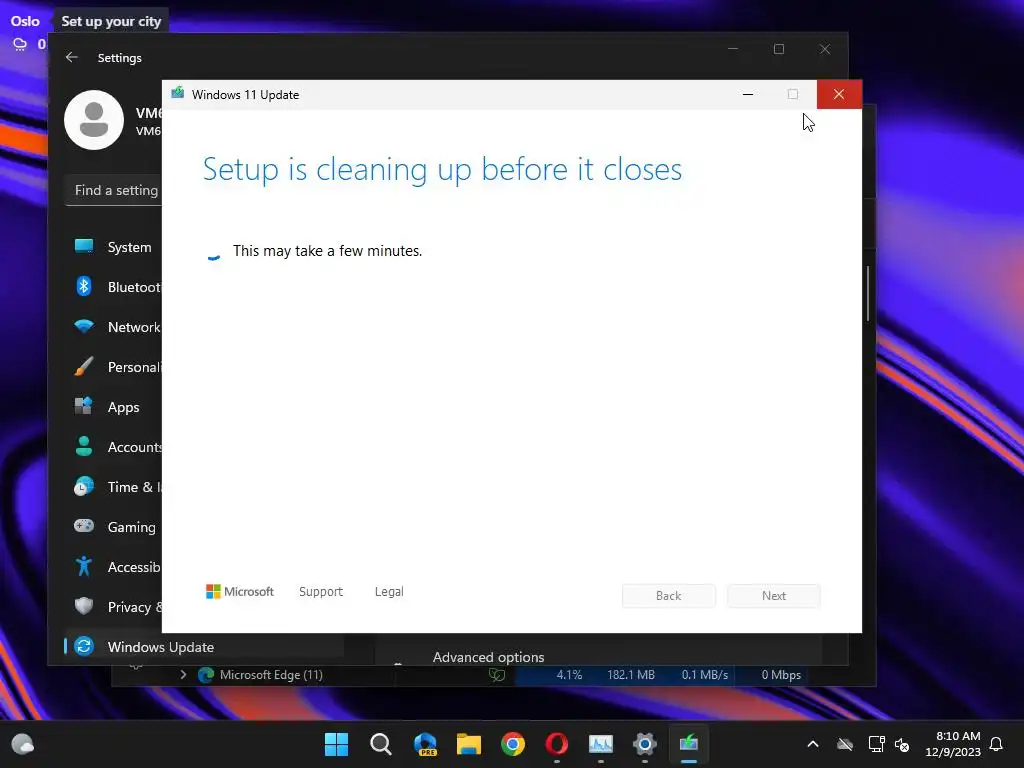
Task: Open Personalization via the paintbrush icon
Action: (x=84, y=366)
